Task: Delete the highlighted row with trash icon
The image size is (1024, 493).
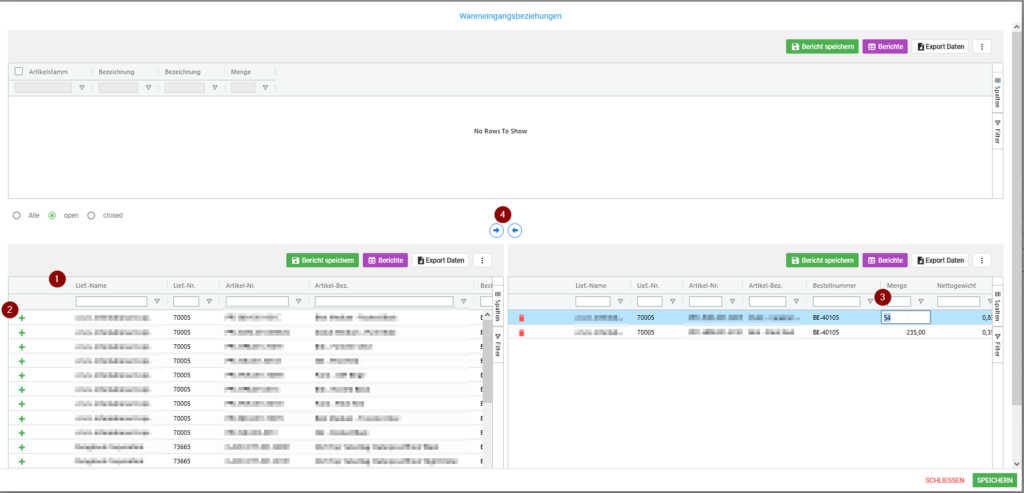Action: 521,318
